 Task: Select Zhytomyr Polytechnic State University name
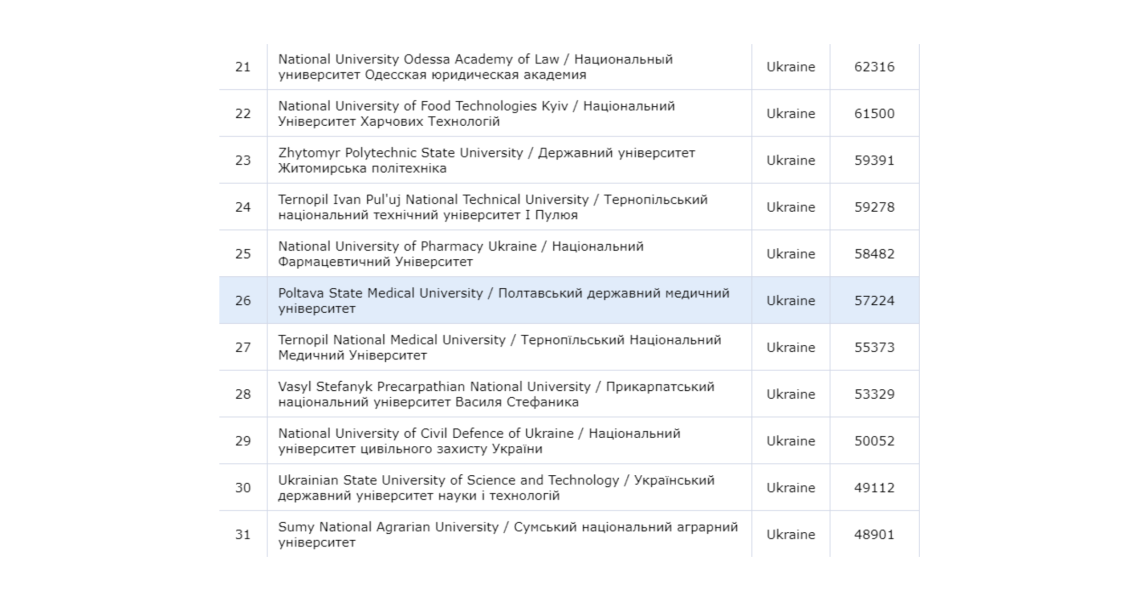pyautogui.click(x=486, y=160)
